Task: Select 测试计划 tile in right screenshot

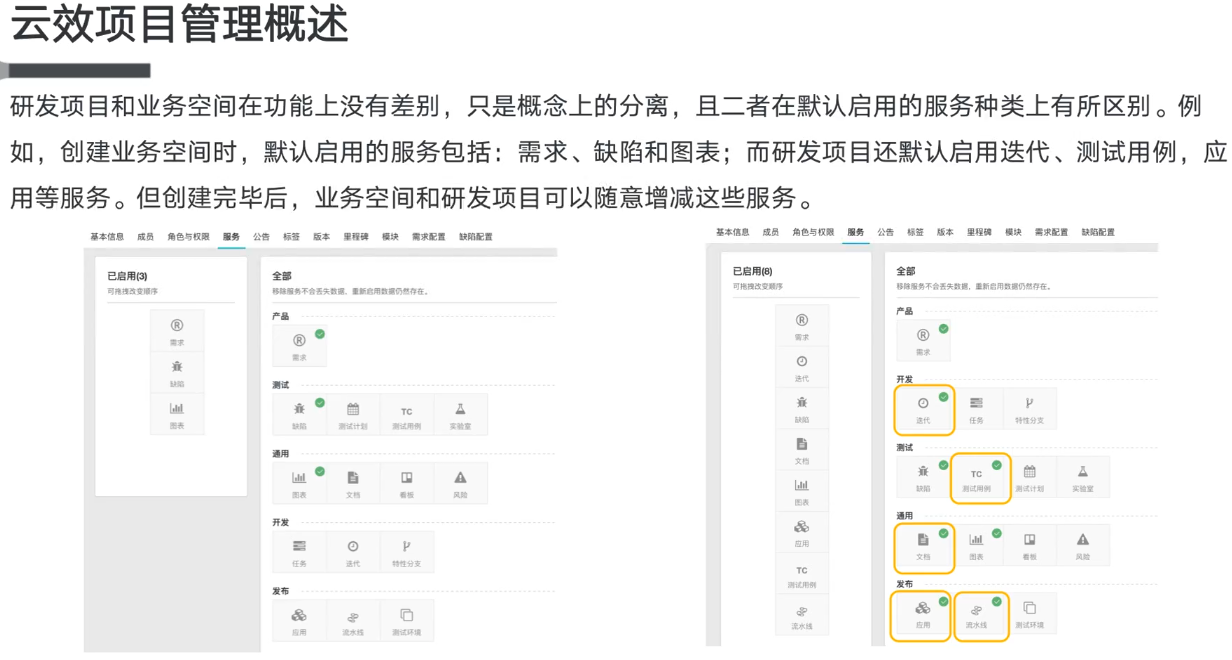Action: (x=1029, y=477)
